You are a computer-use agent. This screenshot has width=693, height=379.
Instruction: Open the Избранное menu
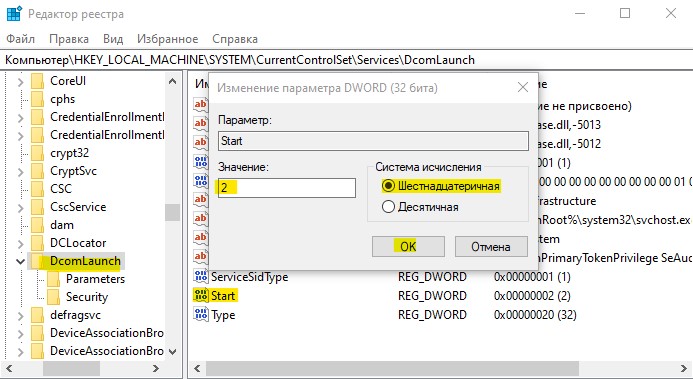(167, 39)
